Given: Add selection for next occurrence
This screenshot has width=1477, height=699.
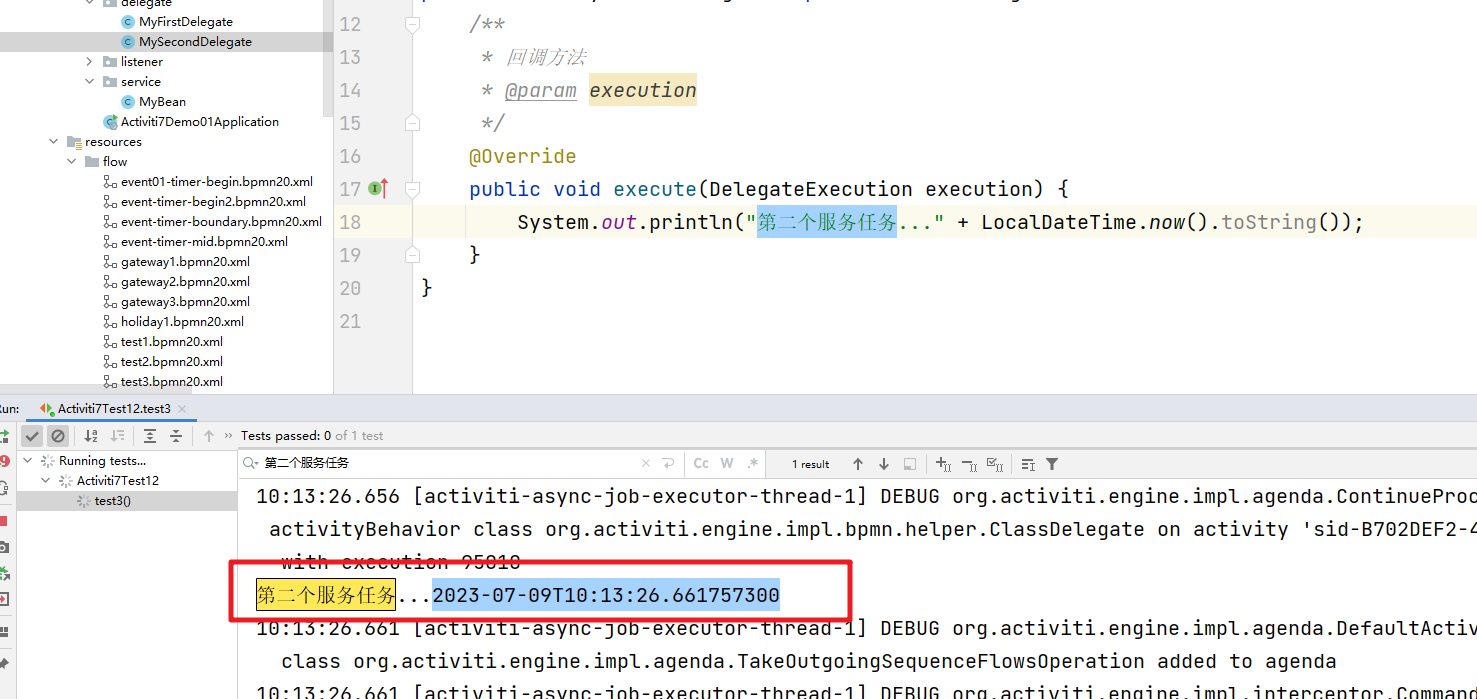Looking at the screenshot, I should 943,464.
